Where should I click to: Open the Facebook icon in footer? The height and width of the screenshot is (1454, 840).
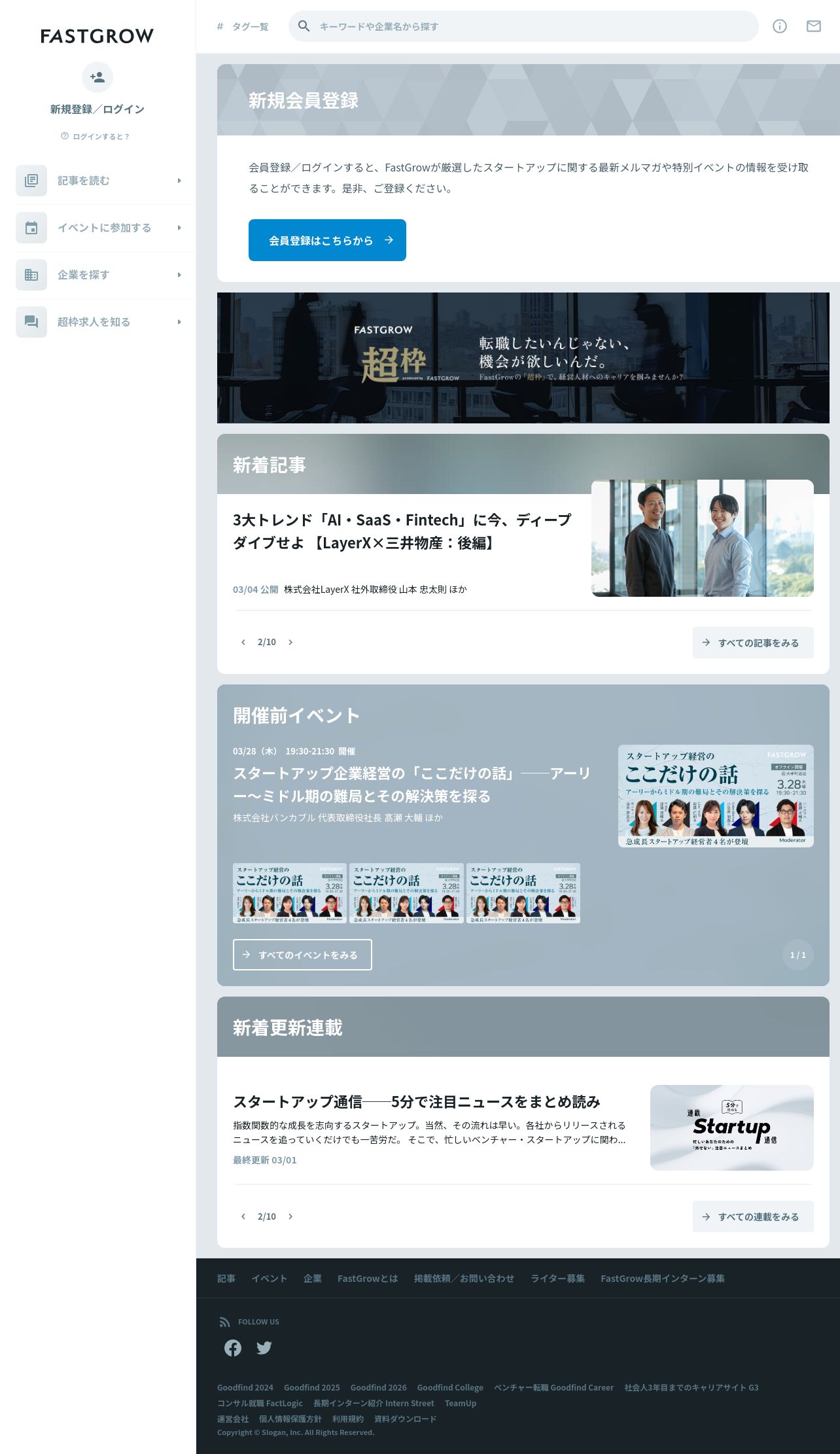[233, 1348]
